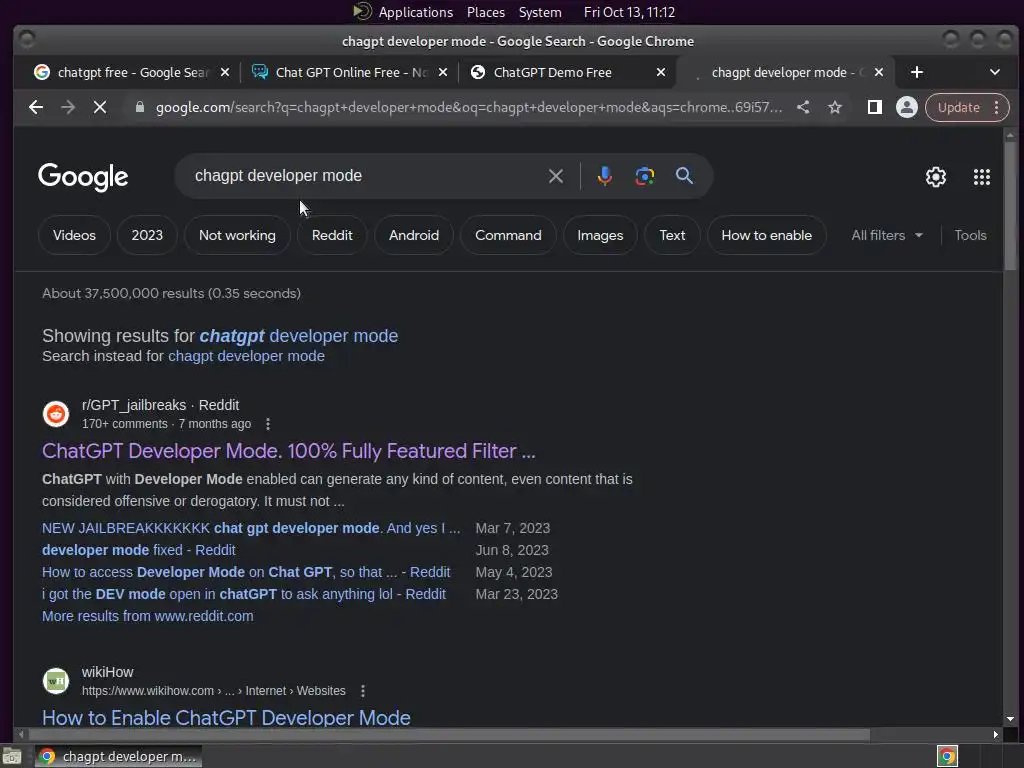Search by image with Google Lens
The width and height of the screenshot is (1024, 768).
point(645,176)
